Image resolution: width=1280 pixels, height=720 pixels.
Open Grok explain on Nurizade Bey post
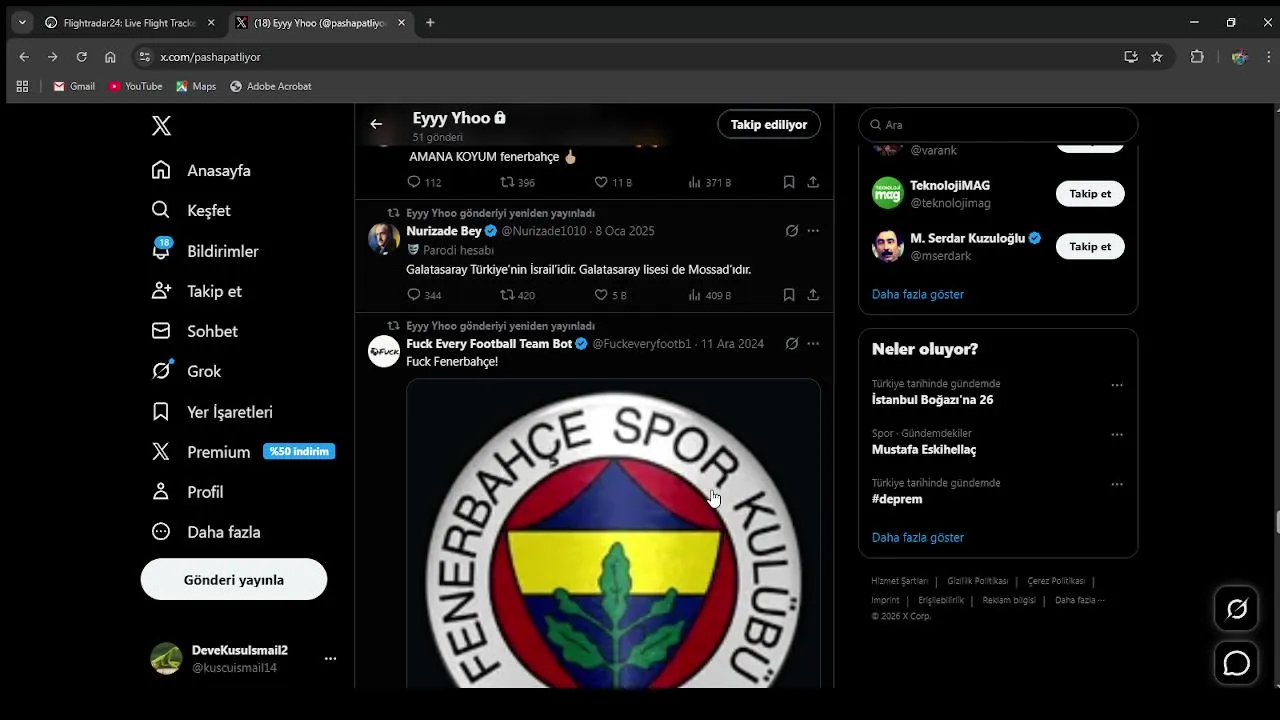click(x=791, y=231)
